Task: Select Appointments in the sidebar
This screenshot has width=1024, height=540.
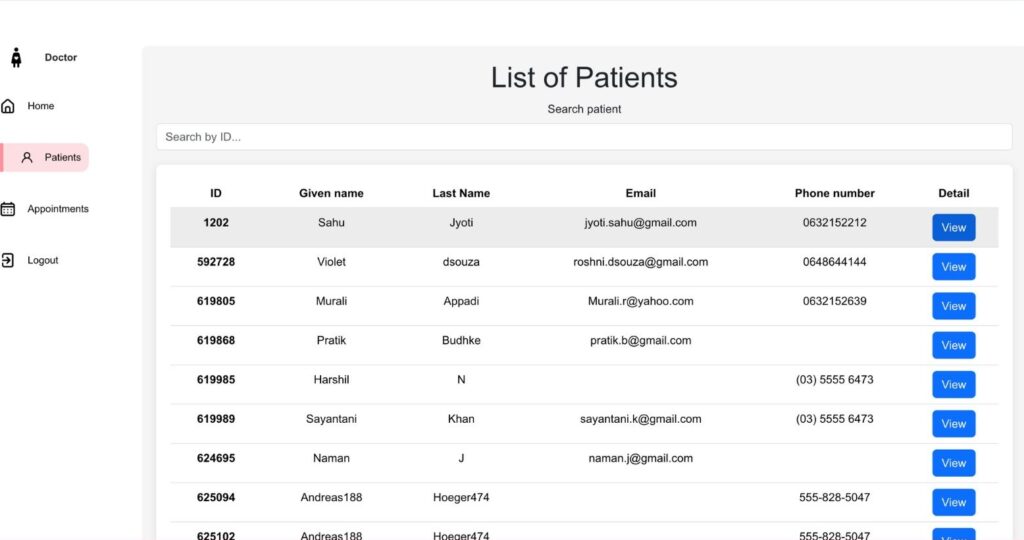Action: 58,209
